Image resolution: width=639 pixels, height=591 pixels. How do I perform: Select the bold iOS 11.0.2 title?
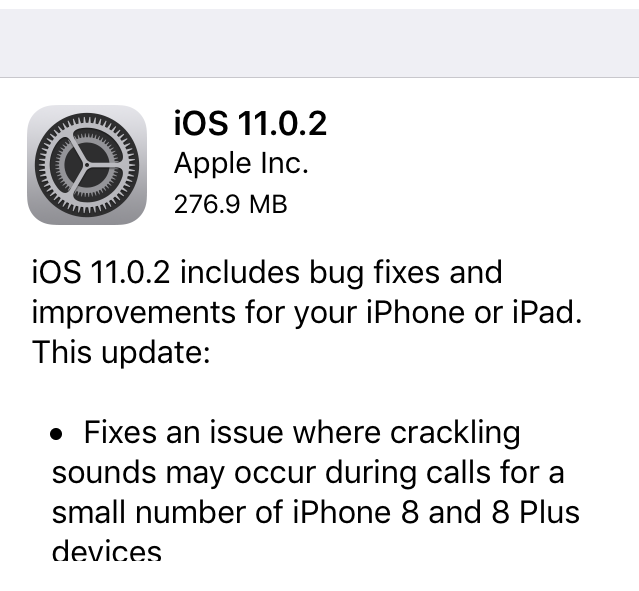click(x=250, y=123)
